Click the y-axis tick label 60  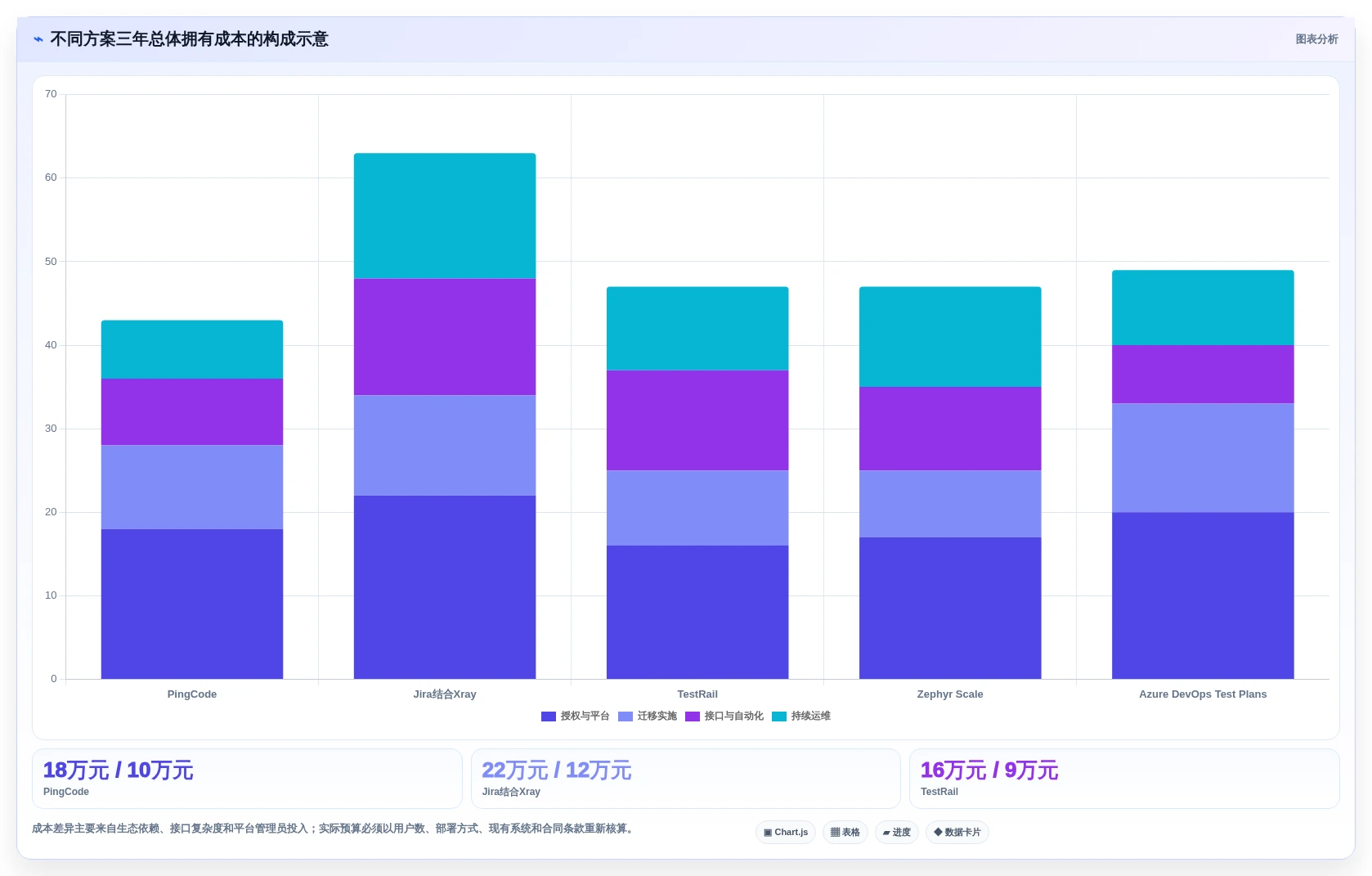click(51, 177)
